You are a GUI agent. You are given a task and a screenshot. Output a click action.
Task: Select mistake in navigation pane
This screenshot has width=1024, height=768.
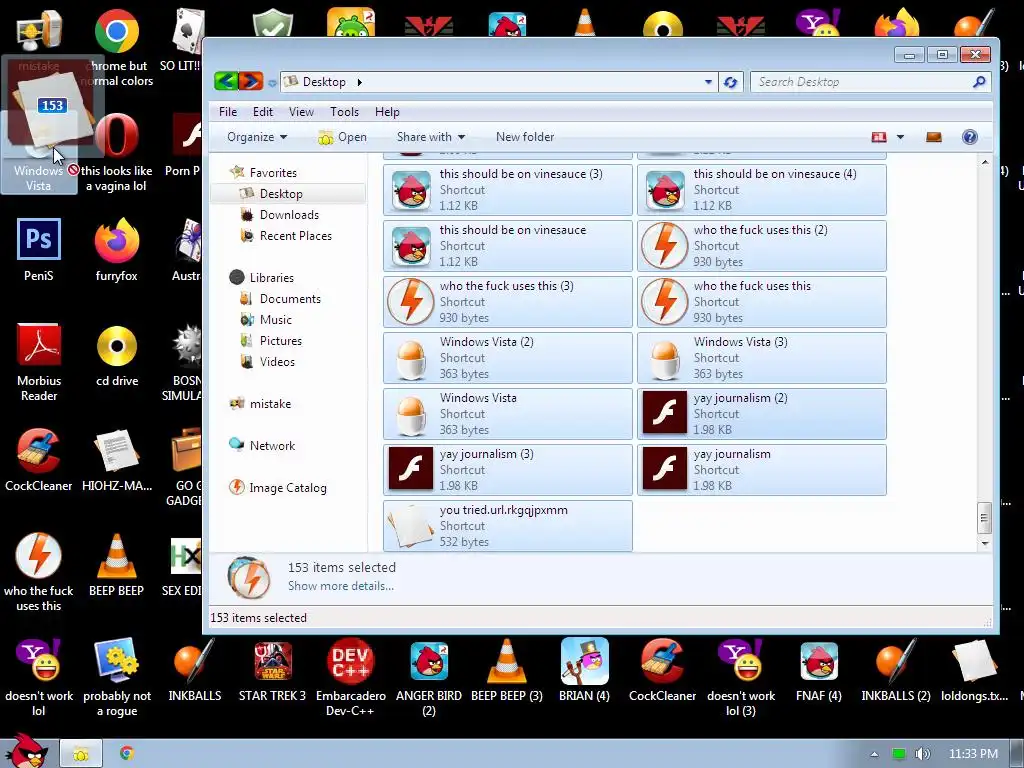click(260, 404)
